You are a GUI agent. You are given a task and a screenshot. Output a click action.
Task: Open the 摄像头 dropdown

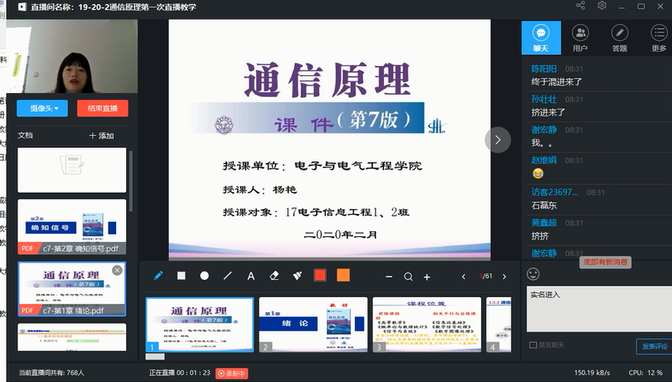[x=42, y=108]
